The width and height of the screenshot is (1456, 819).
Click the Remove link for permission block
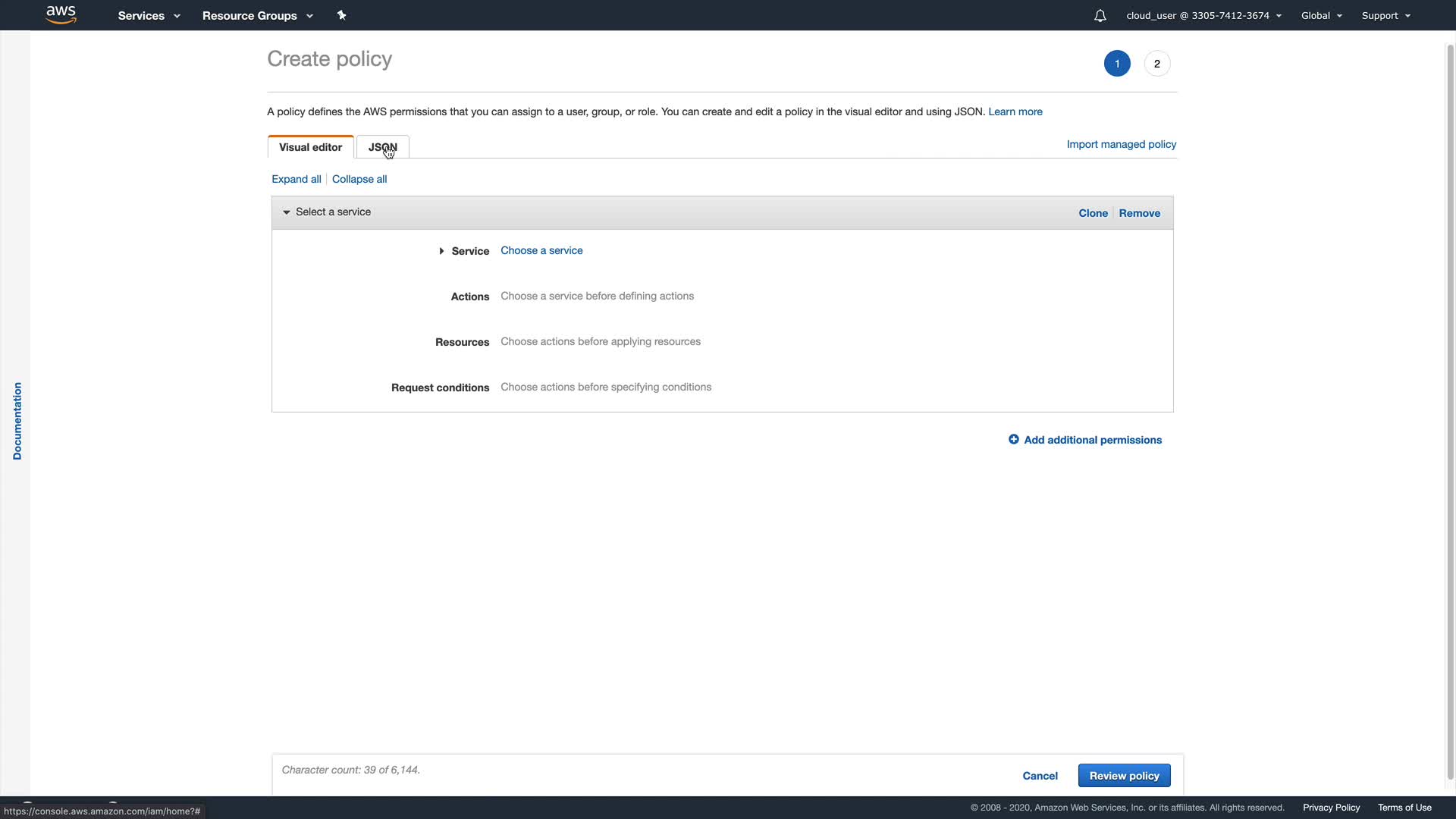point(1139,213)
